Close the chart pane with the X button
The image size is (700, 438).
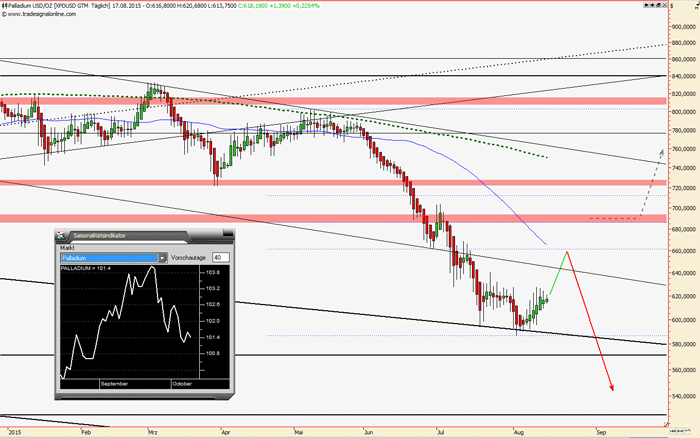point(663,6)
